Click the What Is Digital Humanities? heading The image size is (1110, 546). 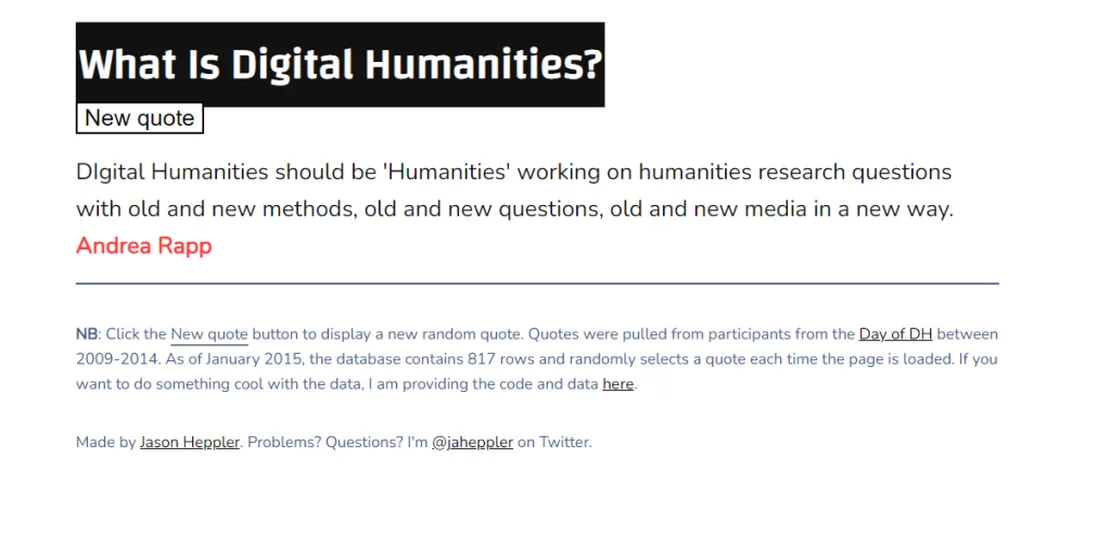[x=340, y=65]
